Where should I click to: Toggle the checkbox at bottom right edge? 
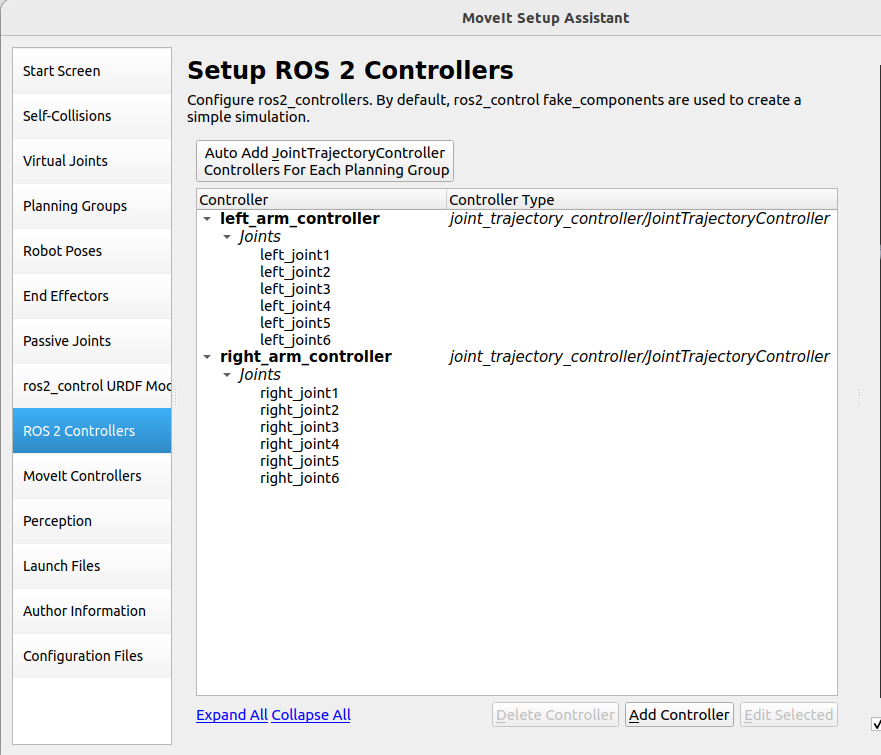point(877,724)
